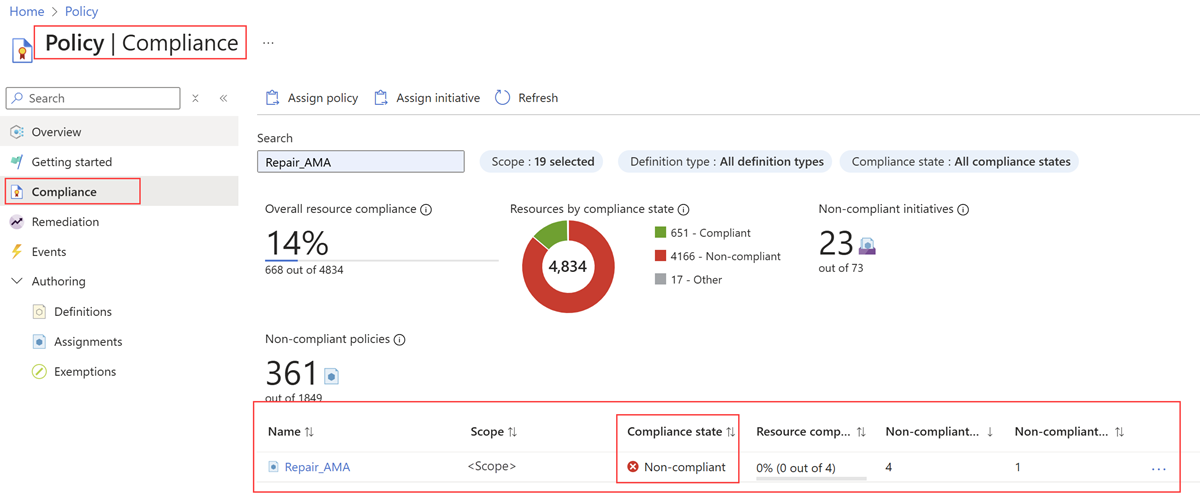This screenshot has height=496, width=1200.
Task: Click the policy icon beside the number 361
Action: click(331, 377)
